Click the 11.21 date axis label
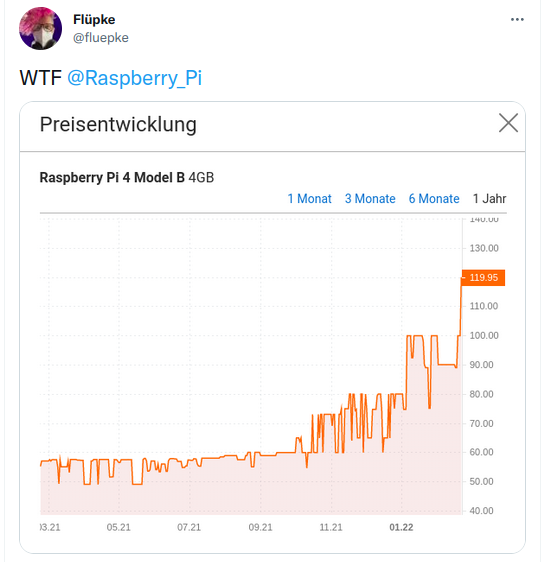This screenshot has width=542, height=562. coord(331,527)
